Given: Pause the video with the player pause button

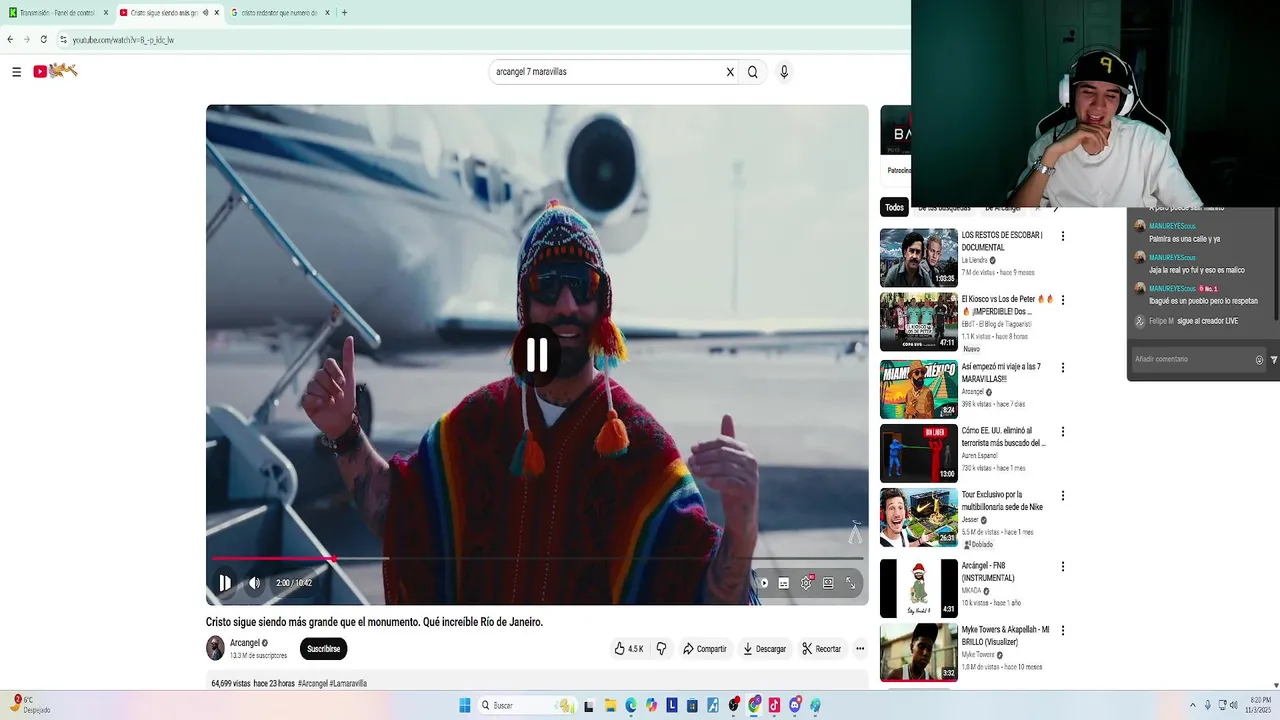Looking at the screenshot, I should 225,583.
